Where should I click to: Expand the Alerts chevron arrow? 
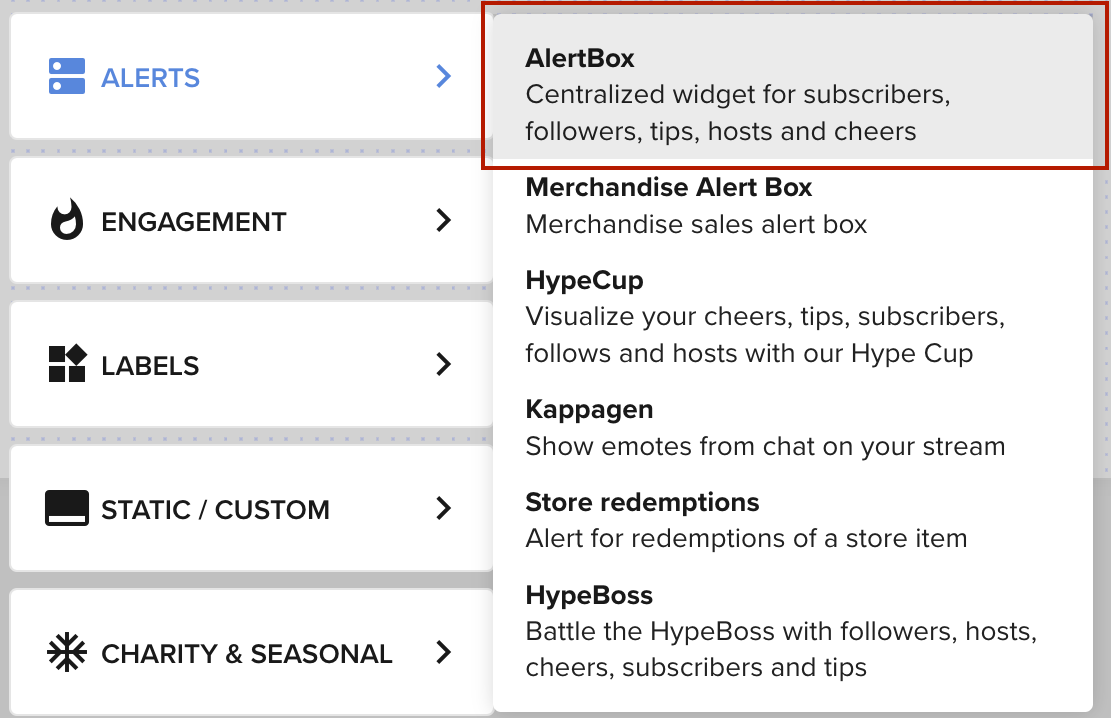(444, 76)
